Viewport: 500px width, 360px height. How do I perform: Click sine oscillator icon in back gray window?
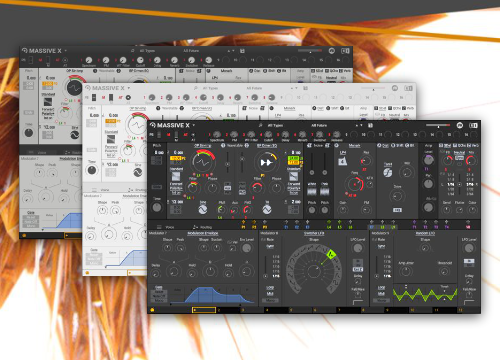point(75,135)
